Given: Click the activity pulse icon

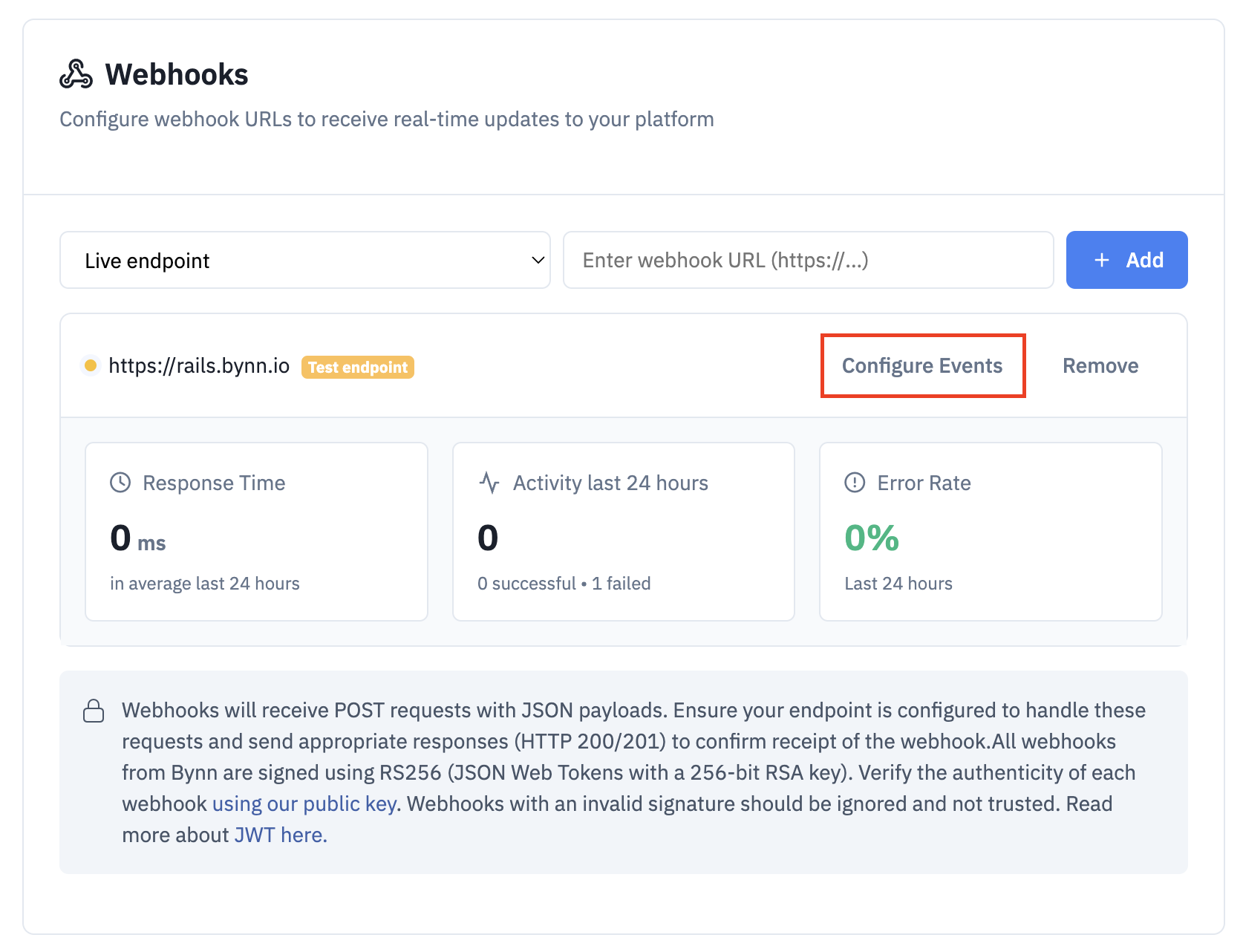Looking at the screenshot, I should pyautogui.click(x=489, y=483).
